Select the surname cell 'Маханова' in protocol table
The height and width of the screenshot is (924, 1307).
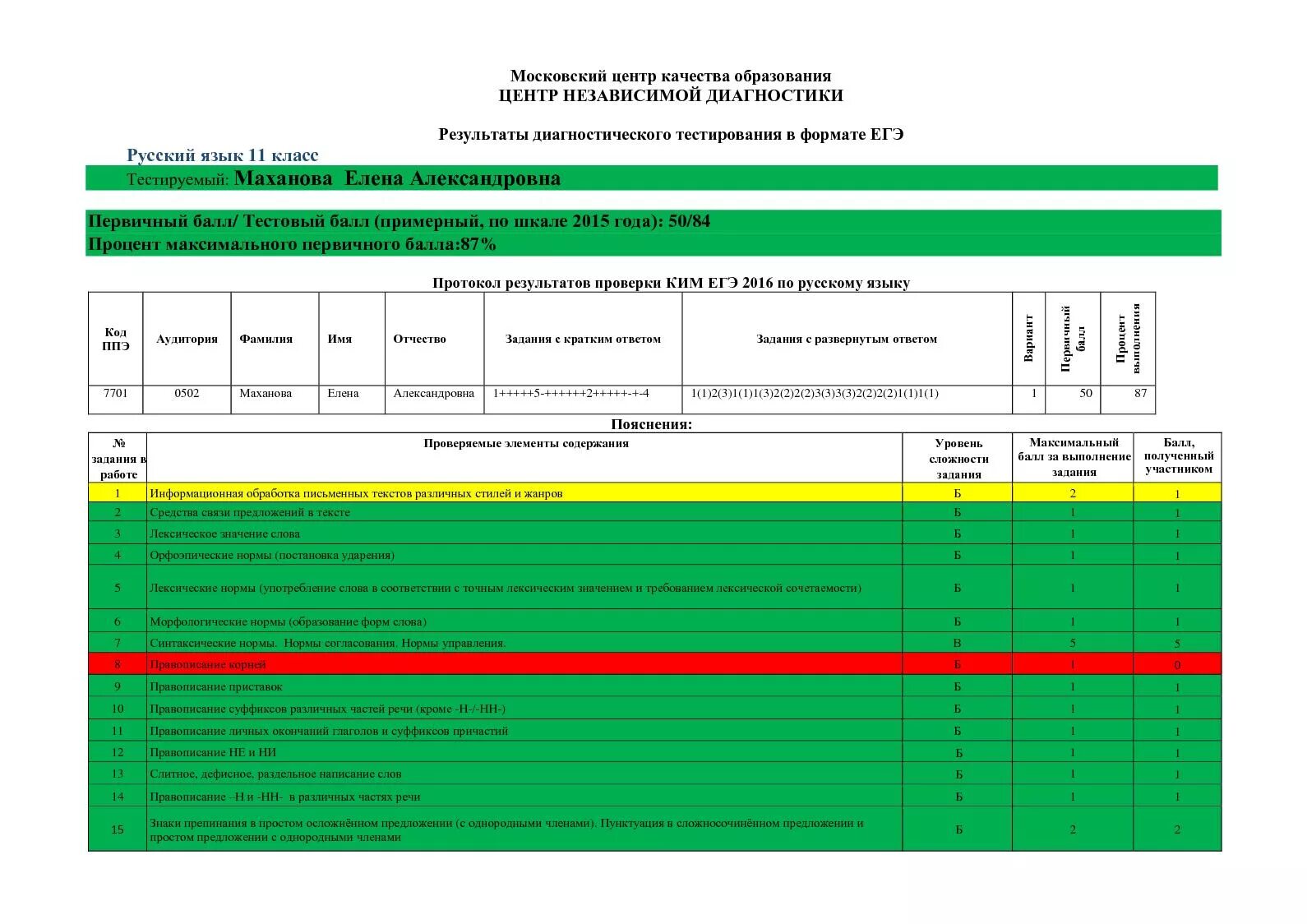coord(275,399)
